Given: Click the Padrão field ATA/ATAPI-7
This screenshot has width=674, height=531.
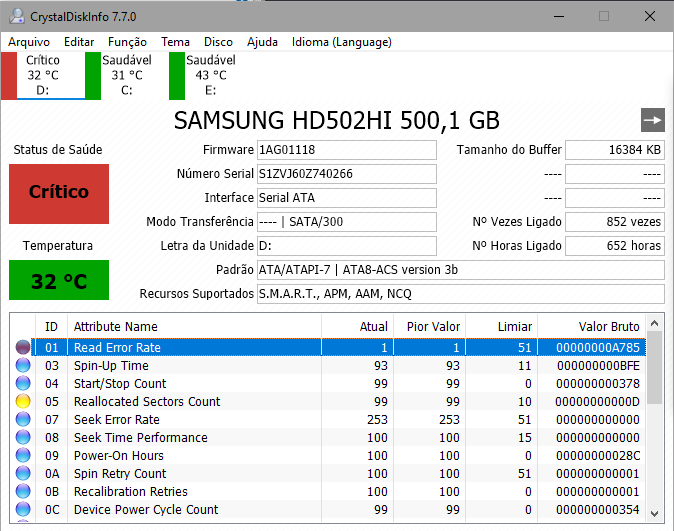Looking at the screenshot, I should (461, 270).
